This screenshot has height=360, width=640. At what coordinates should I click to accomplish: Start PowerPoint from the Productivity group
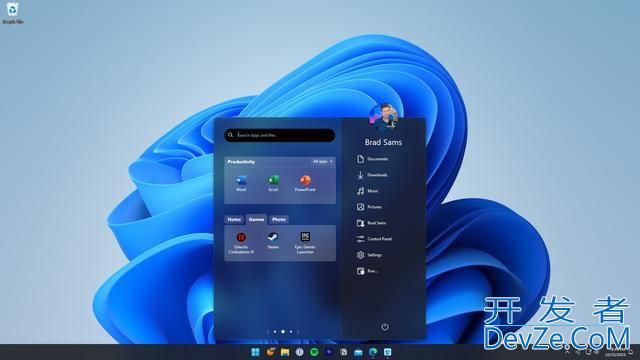pos(305,183)
